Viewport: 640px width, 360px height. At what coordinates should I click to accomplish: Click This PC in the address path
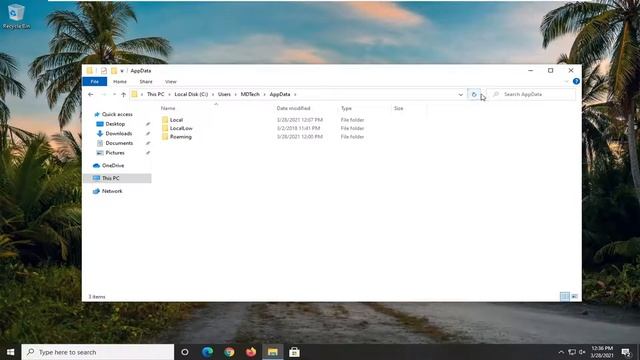tap(156, 94)
